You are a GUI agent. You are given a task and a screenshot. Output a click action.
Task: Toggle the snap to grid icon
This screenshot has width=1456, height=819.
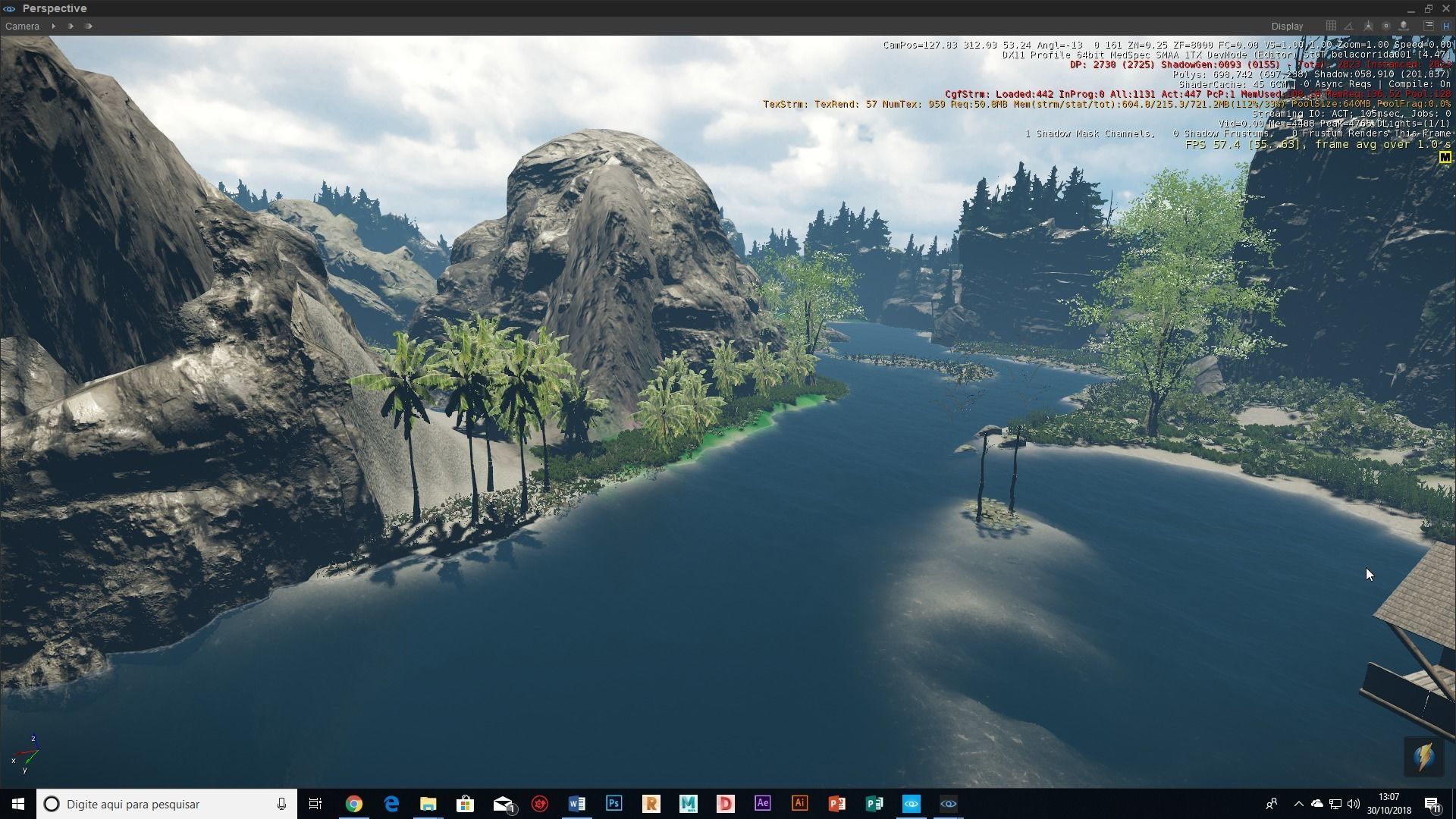point(1331,26)
